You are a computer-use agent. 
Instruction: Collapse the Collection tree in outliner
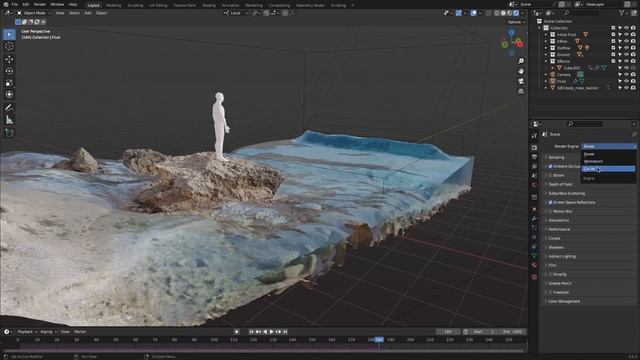(539, 28)
